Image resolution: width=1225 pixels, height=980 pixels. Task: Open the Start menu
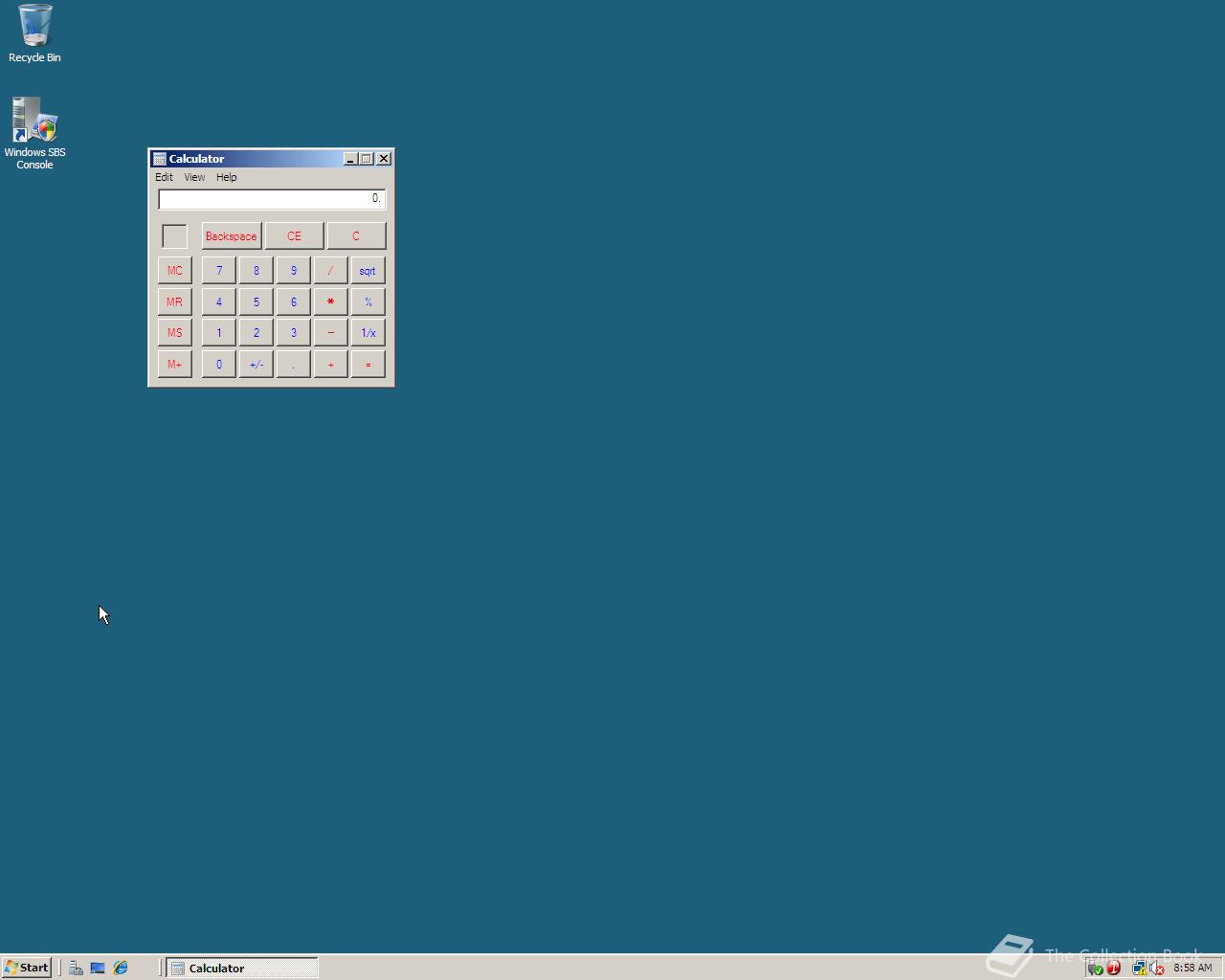pos(27,968)
